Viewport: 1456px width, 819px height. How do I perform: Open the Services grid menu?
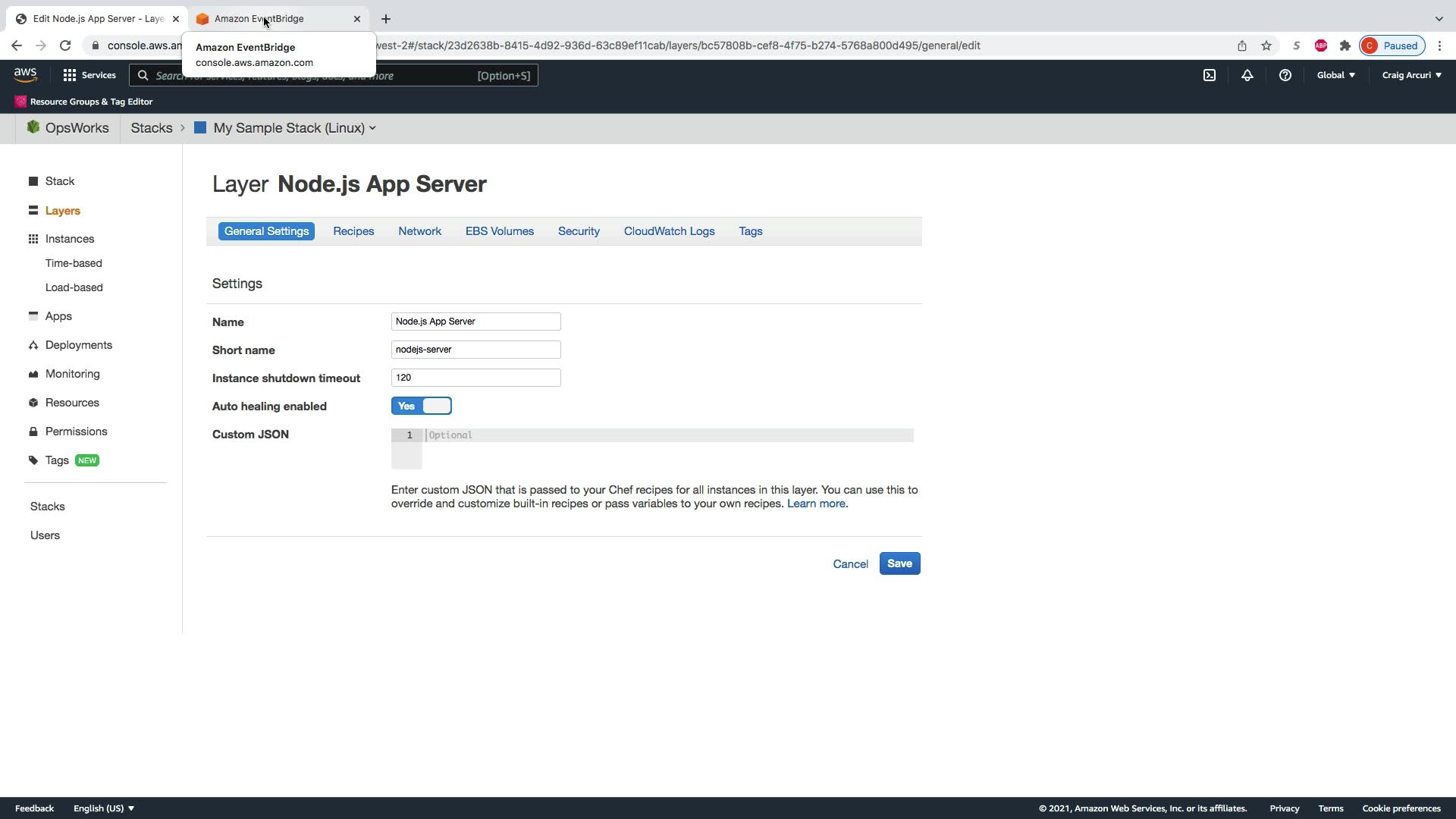tap(89, 75)
